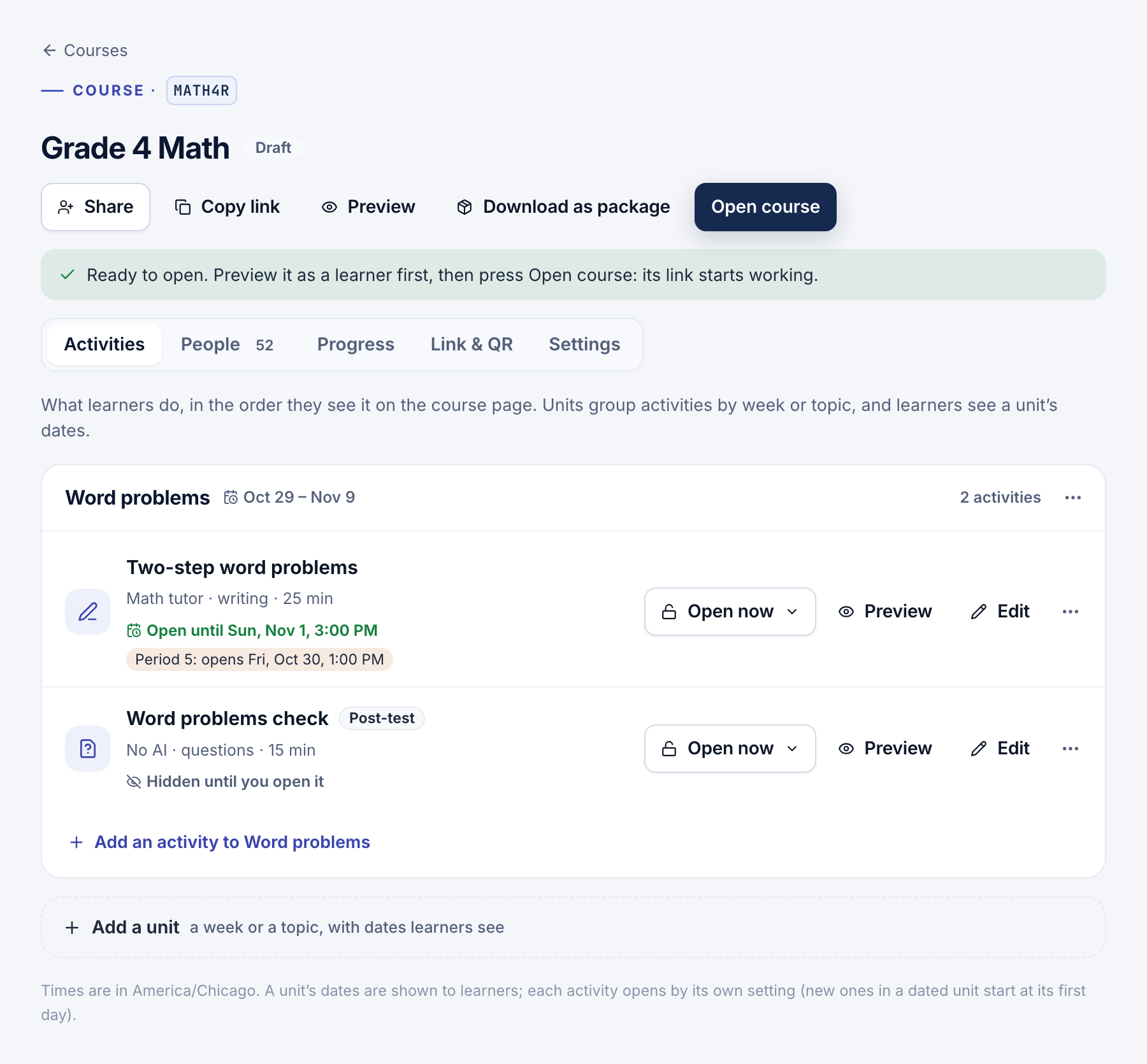The width and height of the screenshot is (1147, 1064).
Task: Edit Word problems check activity
Action: (1000, 749)
